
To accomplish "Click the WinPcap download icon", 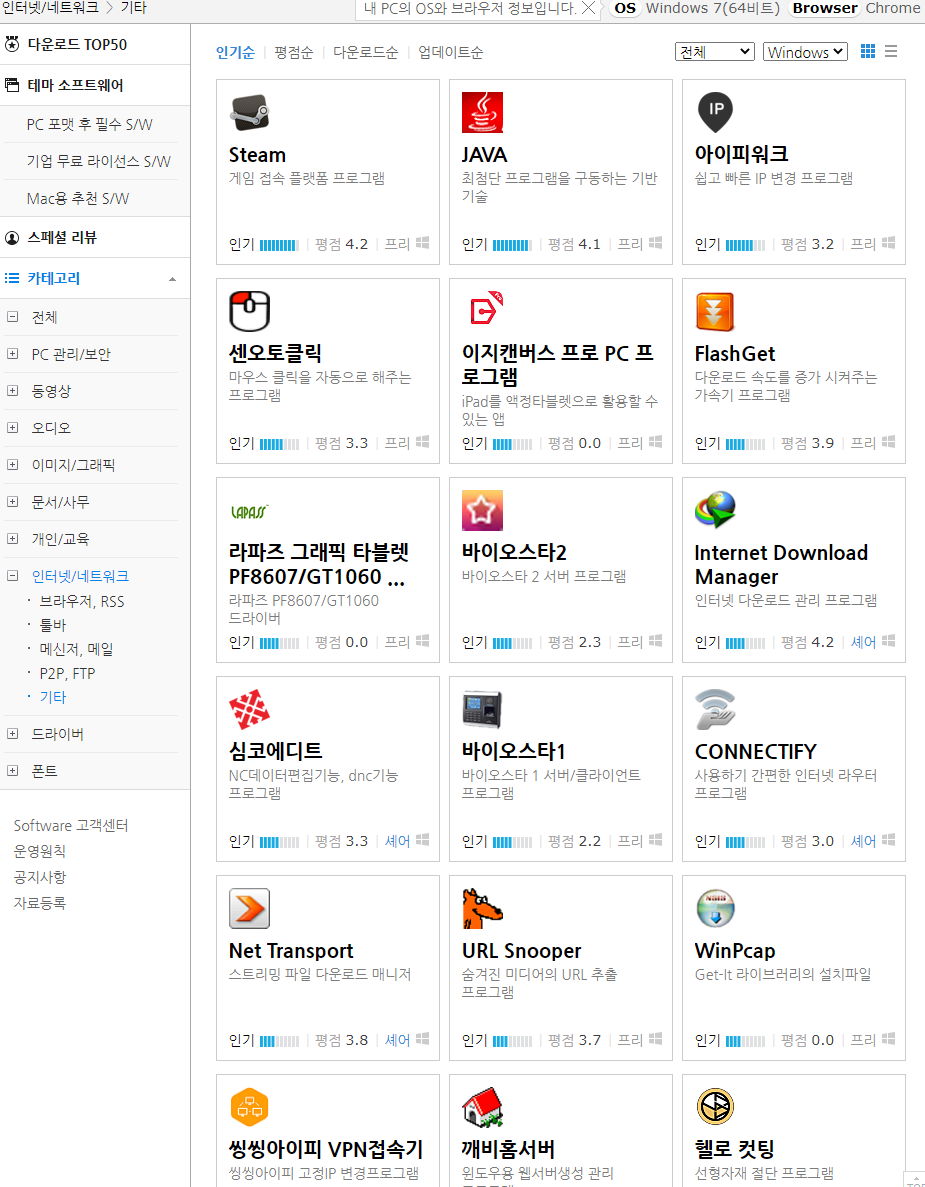I will coord(715,908).
